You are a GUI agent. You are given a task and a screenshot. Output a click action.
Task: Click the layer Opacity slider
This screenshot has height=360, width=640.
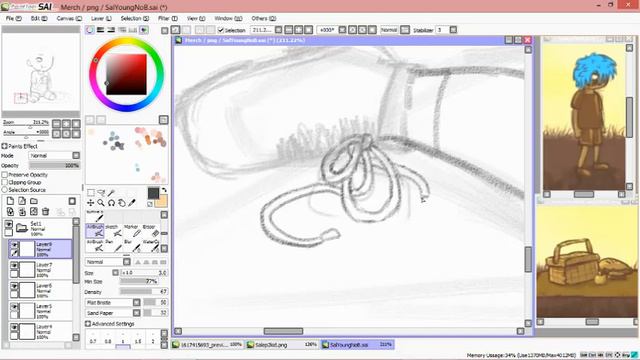(x=54, y=165)
